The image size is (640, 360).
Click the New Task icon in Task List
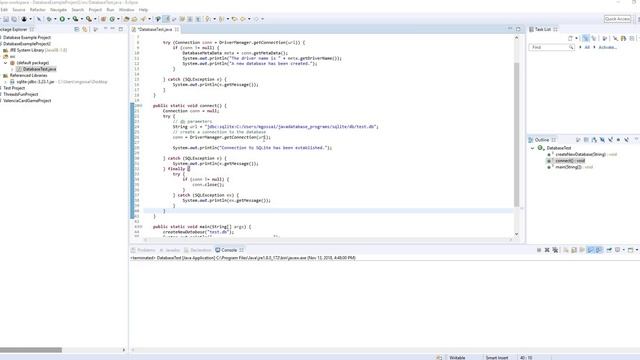coord(571,38)
